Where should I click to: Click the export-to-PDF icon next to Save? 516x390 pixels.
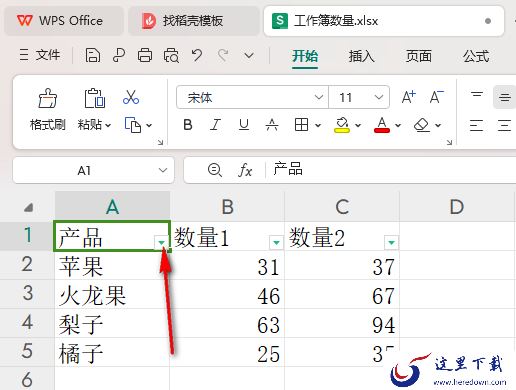point(119,55)
